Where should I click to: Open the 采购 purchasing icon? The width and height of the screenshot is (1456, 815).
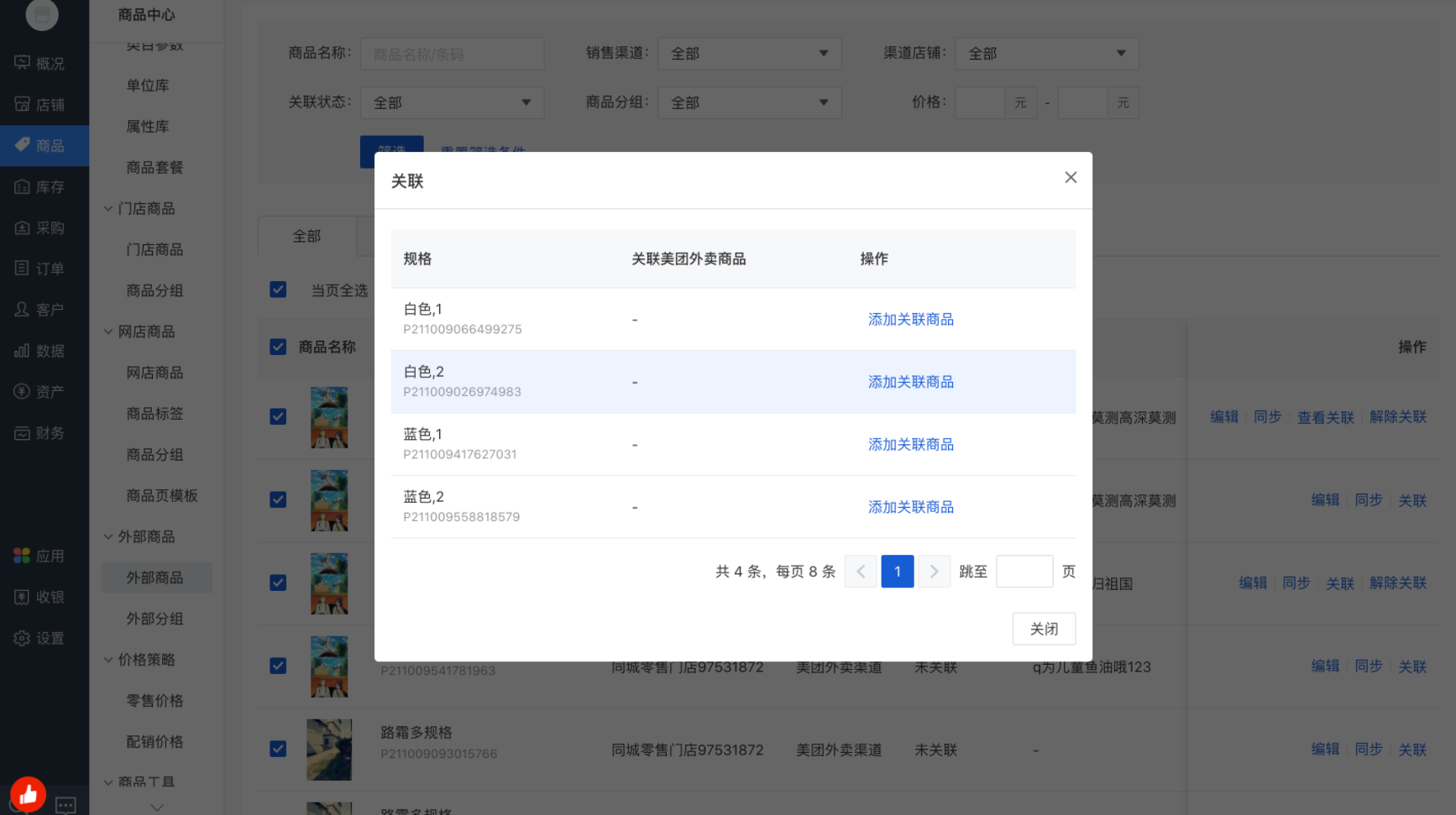22,227
